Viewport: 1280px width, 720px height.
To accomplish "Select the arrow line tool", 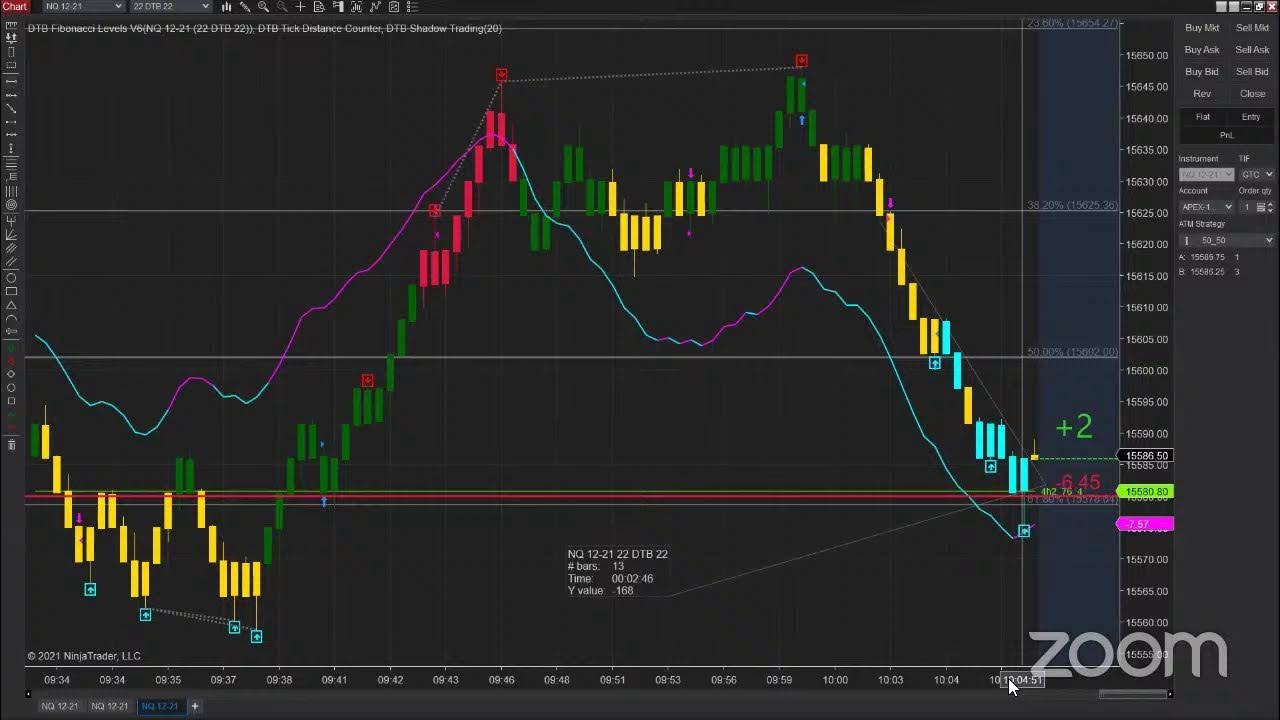I will click(x=11, y=331).
